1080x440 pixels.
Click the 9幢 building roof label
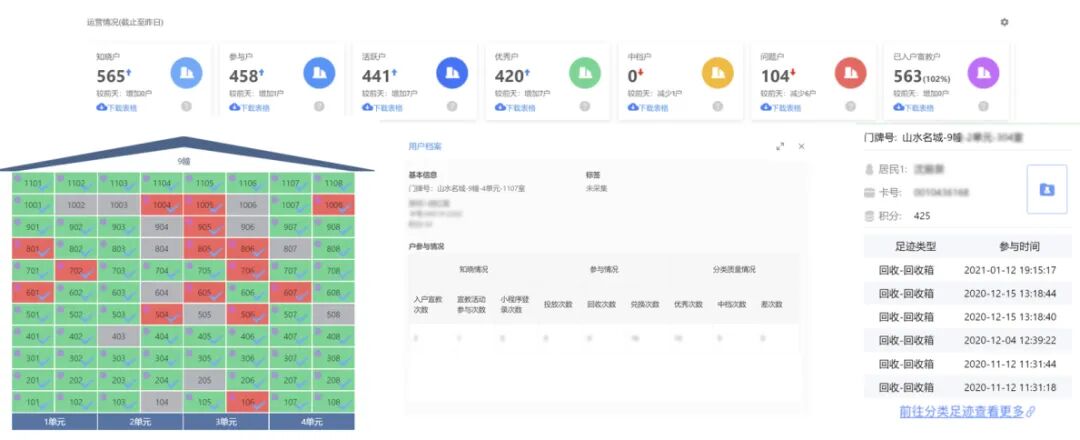click(183, 162)
